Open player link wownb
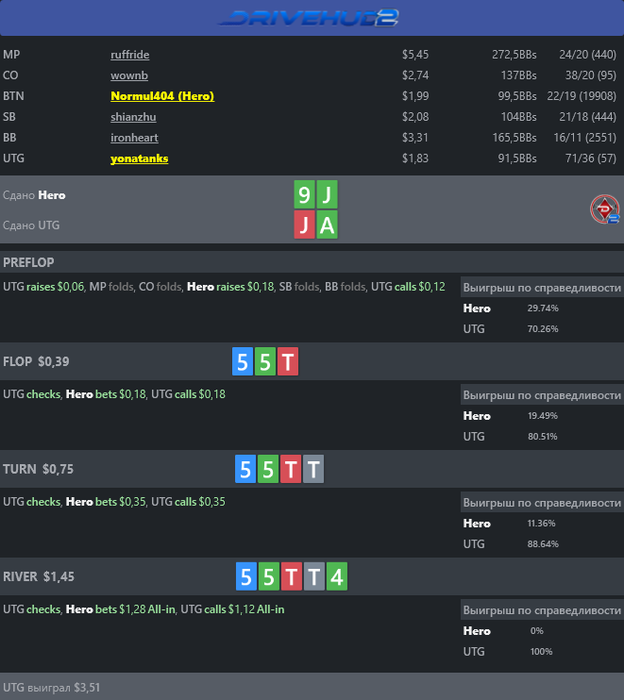 [129, 75]
